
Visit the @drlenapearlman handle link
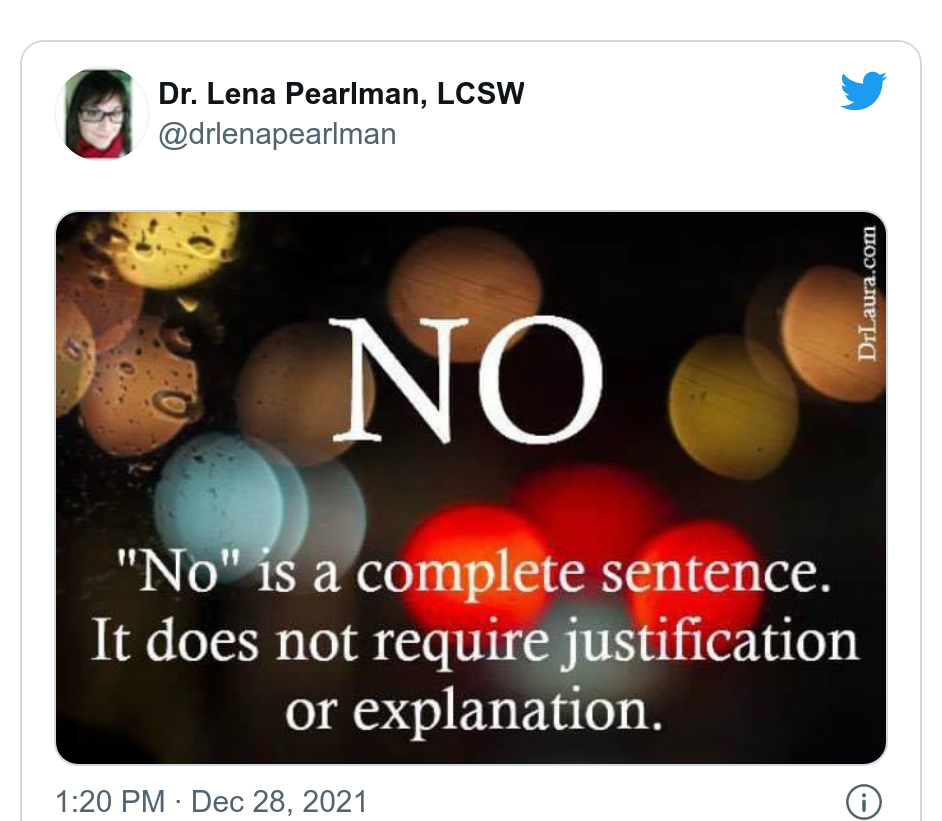[x=277, y=134]
